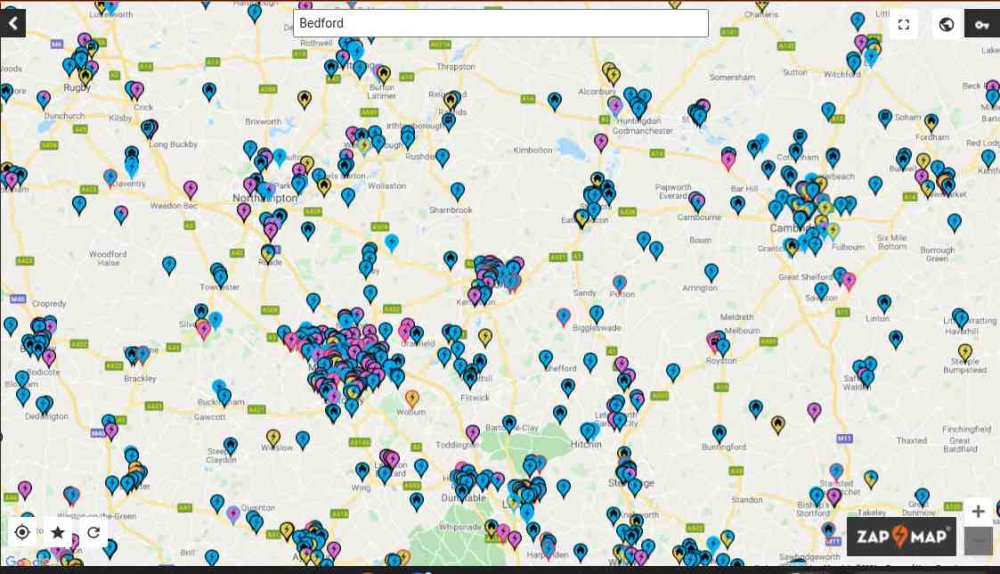Select the orange charger pin above Woburn
The image size is (1000, 574).
413,399
